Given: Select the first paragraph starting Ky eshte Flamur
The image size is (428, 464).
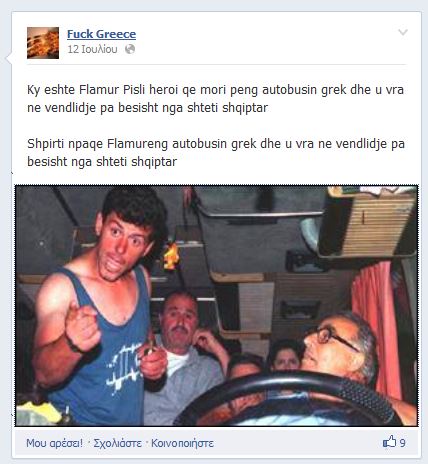Looking at the screenshot, I should pyautogui.click(x=215, y=99).
